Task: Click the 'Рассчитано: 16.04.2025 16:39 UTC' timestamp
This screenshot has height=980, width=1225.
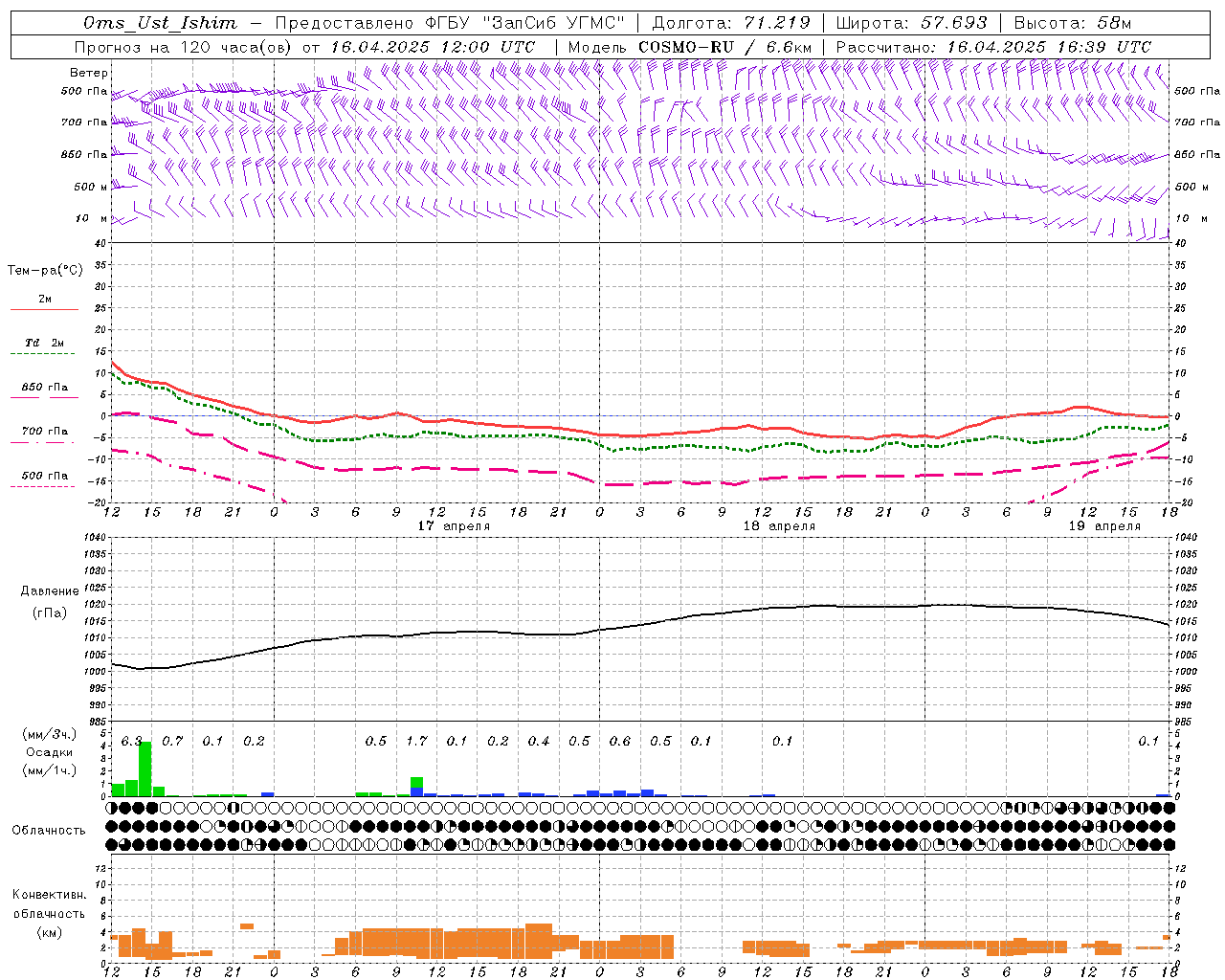Action: 993,47
